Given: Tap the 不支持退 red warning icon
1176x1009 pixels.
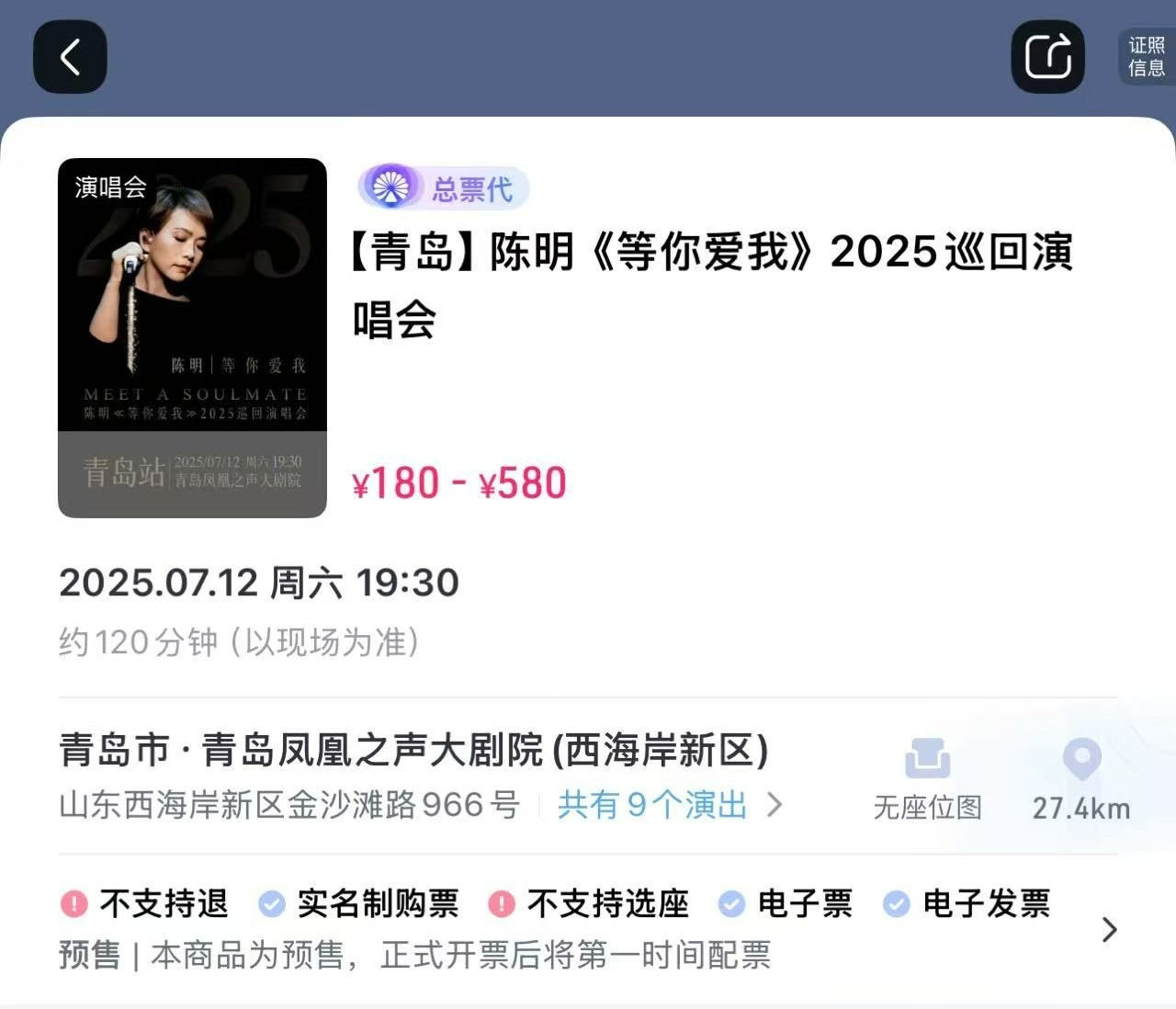Looking at the screenshot, I should (x=73, y=903).
